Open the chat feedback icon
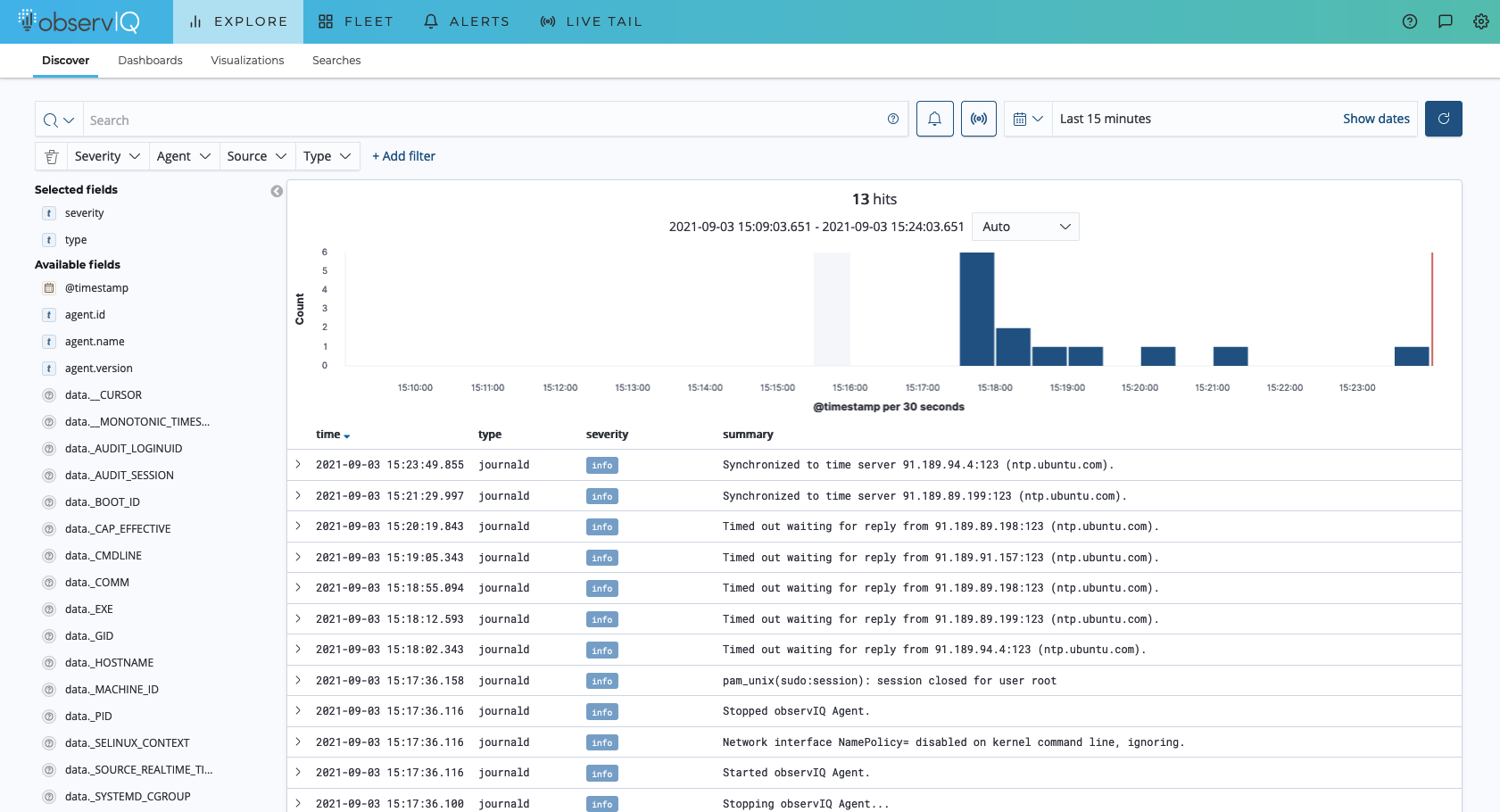This screenshot has height=812, width=1500. [x=1446, y=21]
